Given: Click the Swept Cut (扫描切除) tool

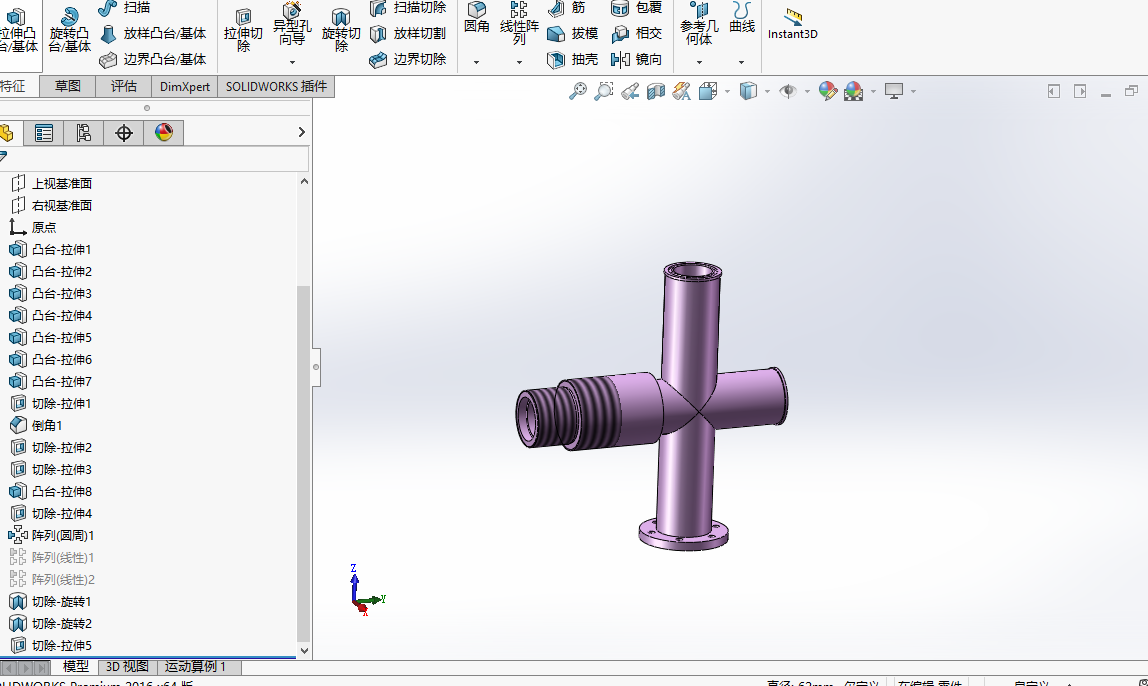Looking at the screenshot, I should tap(407, 8).
